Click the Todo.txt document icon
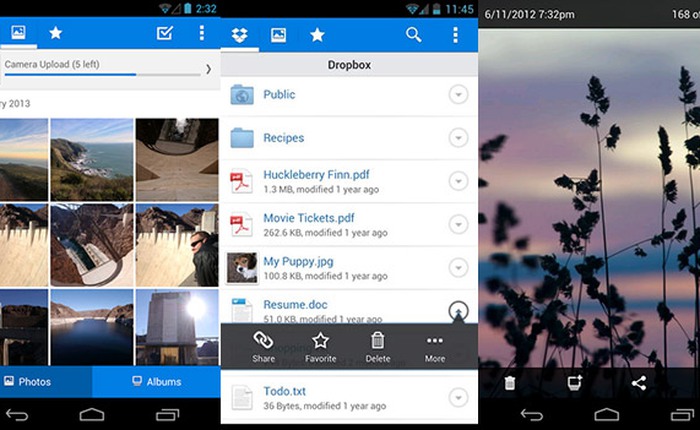This screenshot has height=430, width=700. click(x=242, y=397)
